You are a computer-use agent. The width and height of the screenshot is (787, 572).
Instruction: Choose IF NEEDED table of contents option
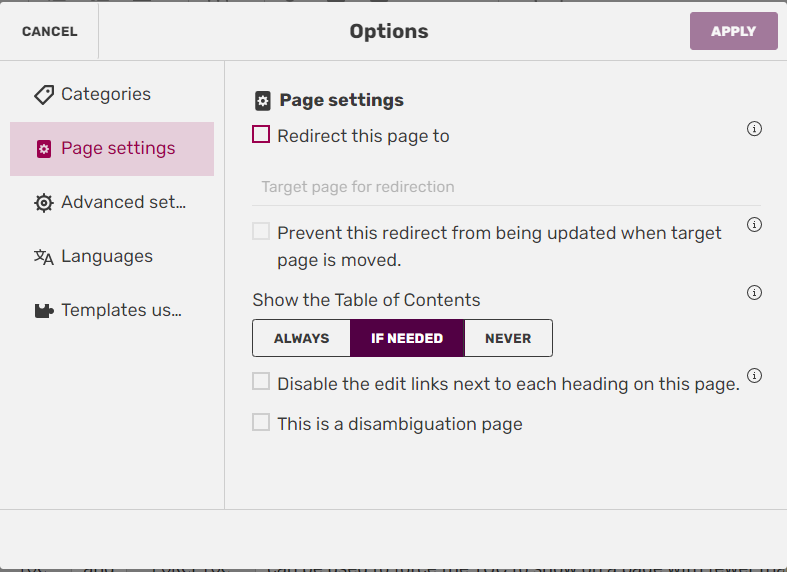pos(407,338)
